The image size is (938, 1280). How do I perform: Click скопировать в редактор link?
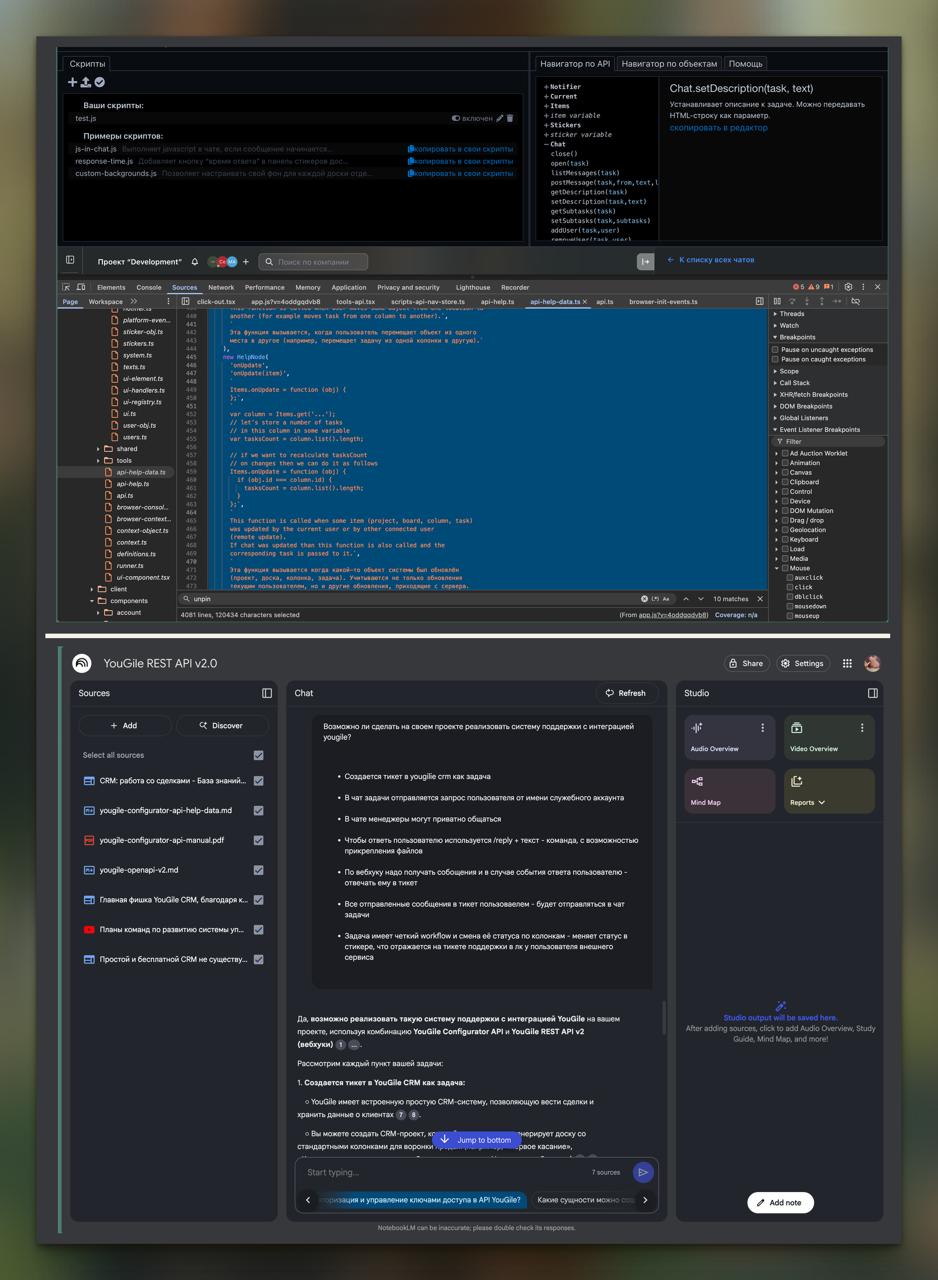(x=718, y=128)
